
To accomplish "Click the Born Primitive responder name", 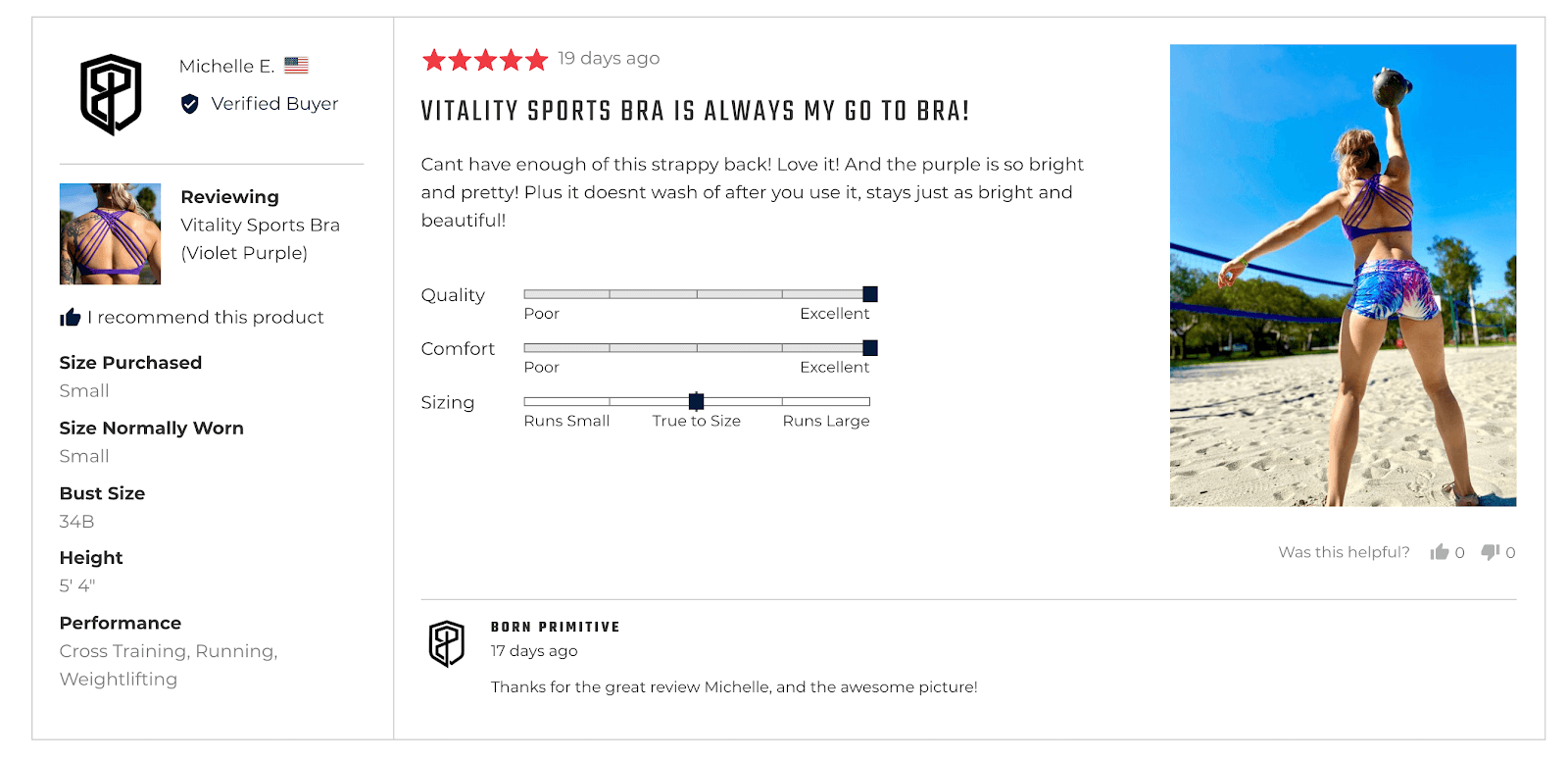I will (555, 627).
